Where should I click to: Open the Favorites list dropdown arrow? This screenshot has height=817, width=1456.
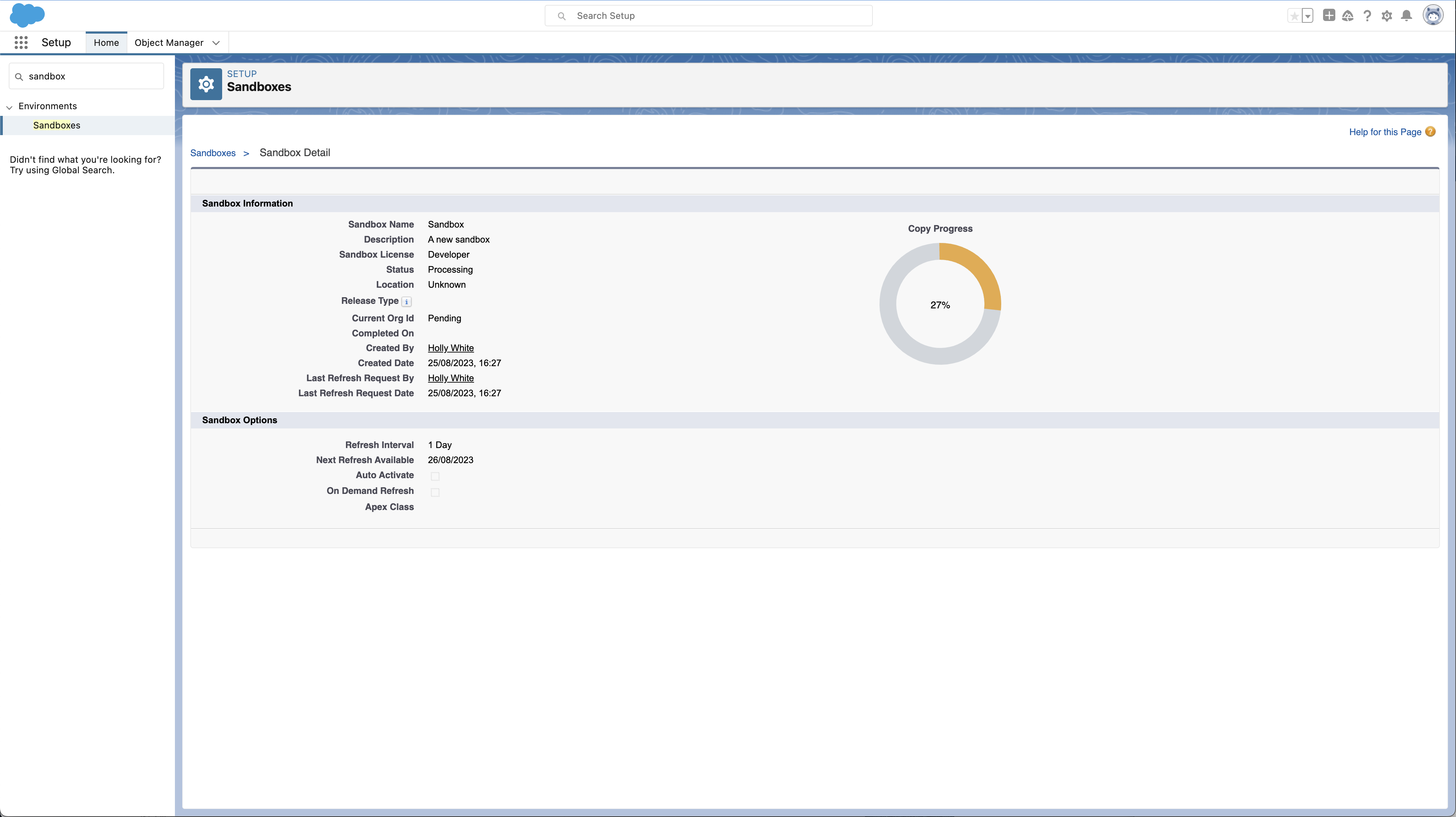click(1307, 16)
